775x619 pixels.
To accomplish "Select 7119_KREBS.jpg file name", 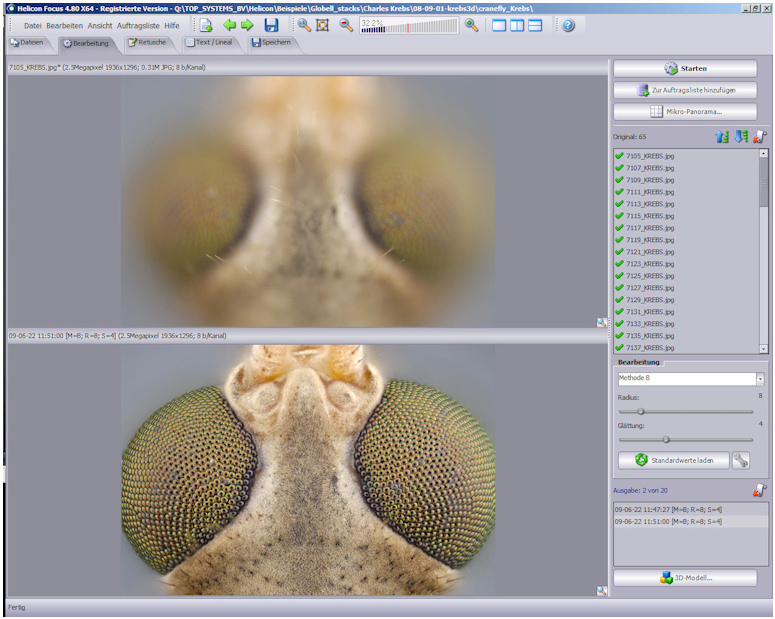I will tap(650, 240).
